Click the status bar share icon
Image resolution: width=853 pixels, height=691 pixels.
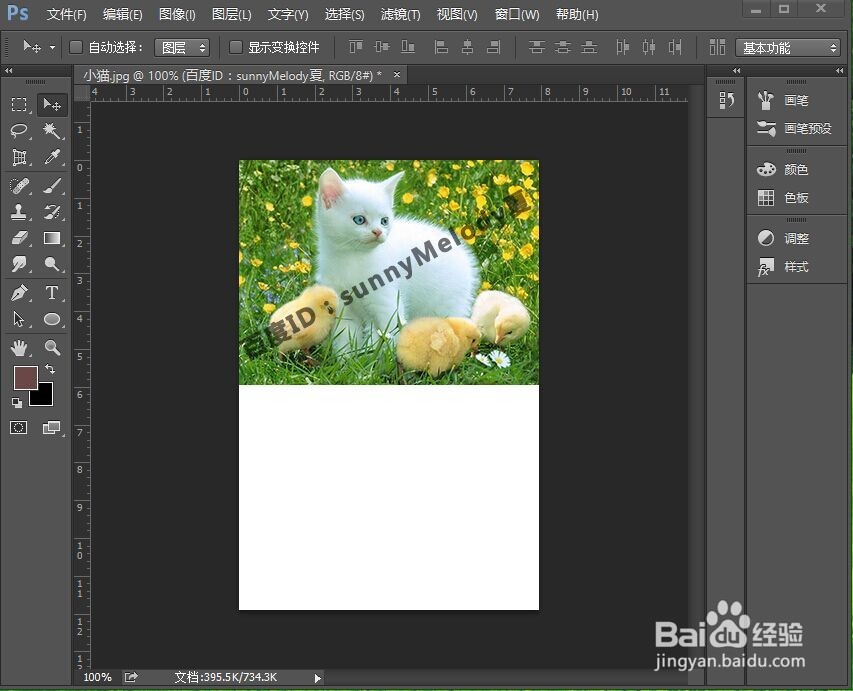[x=131, y=677]
